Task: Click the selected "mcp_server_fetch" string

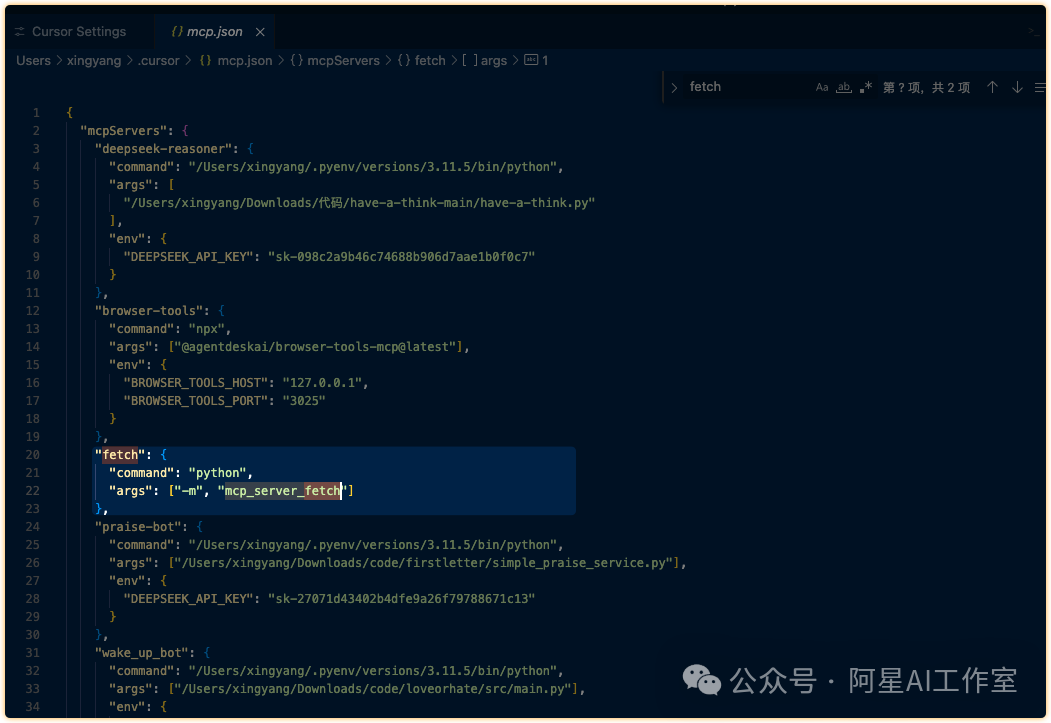Action: tap(282, 491)
